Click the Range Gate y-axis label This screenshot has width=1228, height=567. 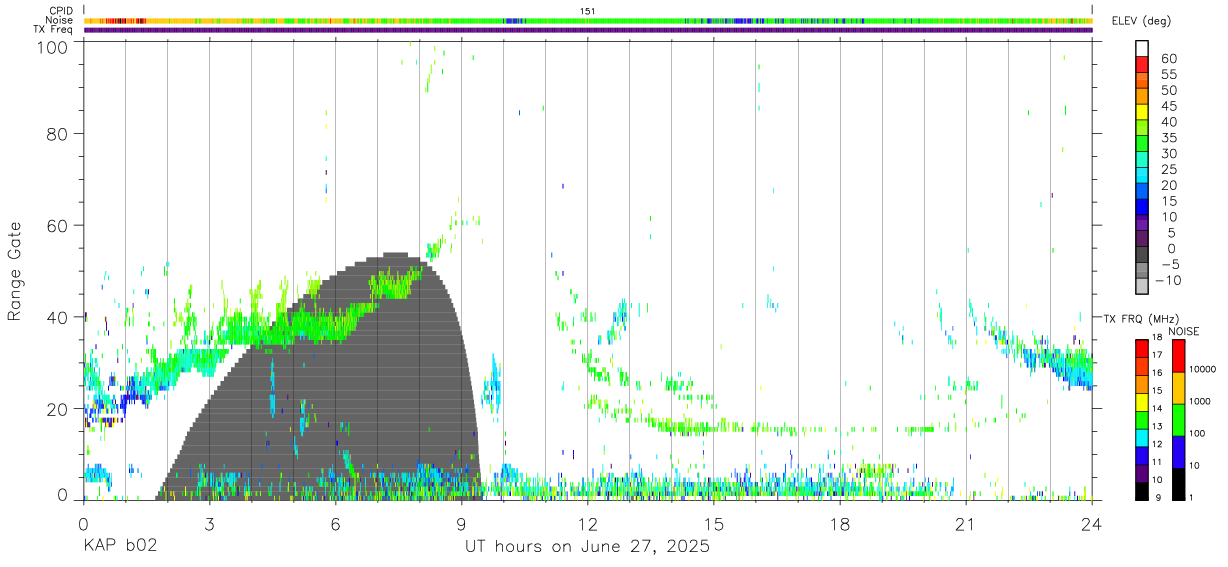(x=15, y=271)
